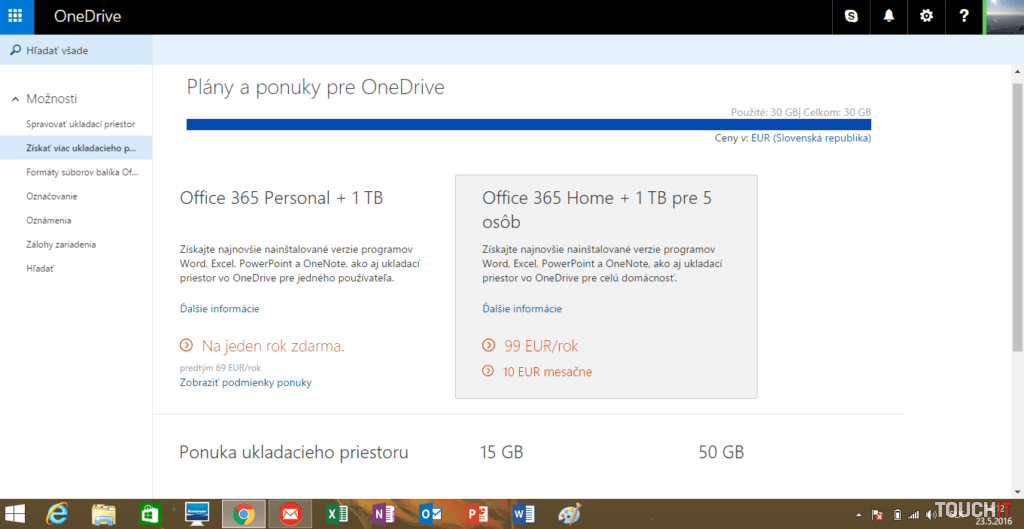The image size is (1024, 529).
Task: Open Zobraziť podmienky ponuky link
Action: pos(245,382)
